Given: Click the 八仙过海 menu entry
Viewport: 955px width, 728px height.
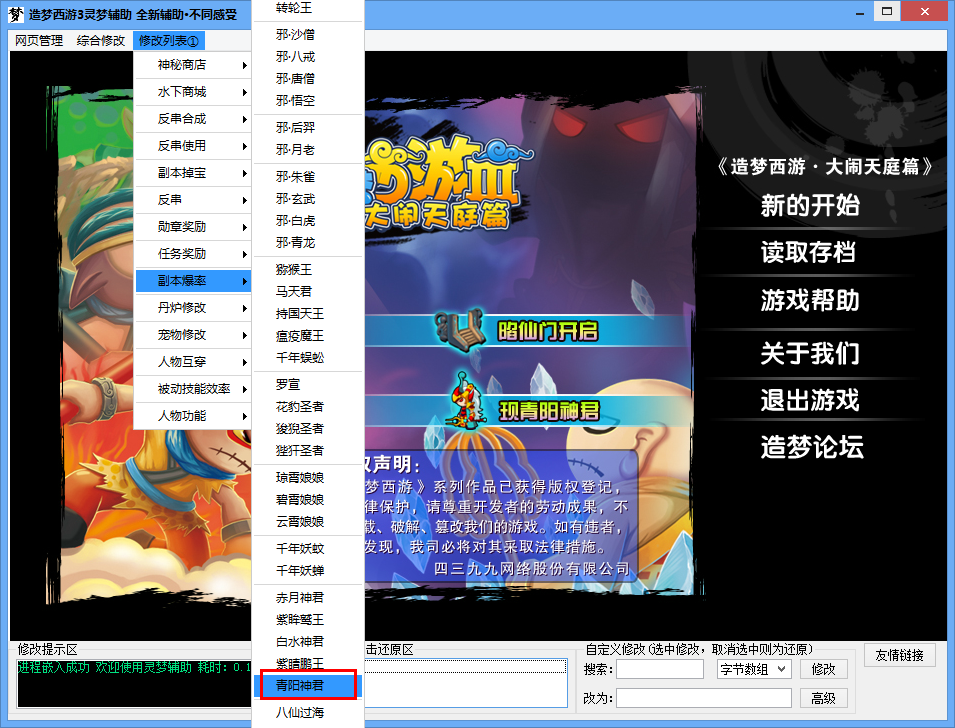Looking at the screenshot, I should click(x=308, y=712).
